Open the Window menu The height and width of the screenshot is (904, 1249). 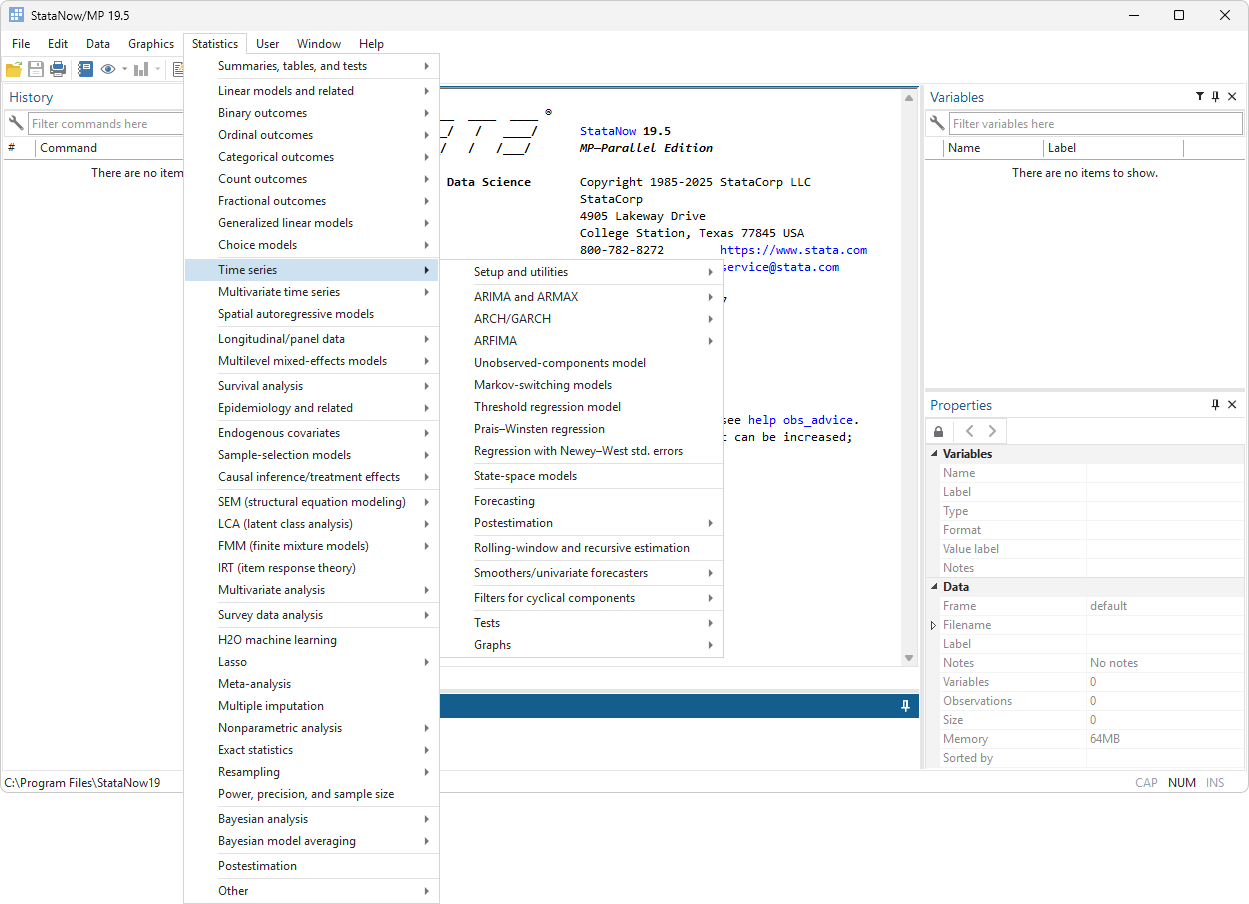click(x=319, y=44)
